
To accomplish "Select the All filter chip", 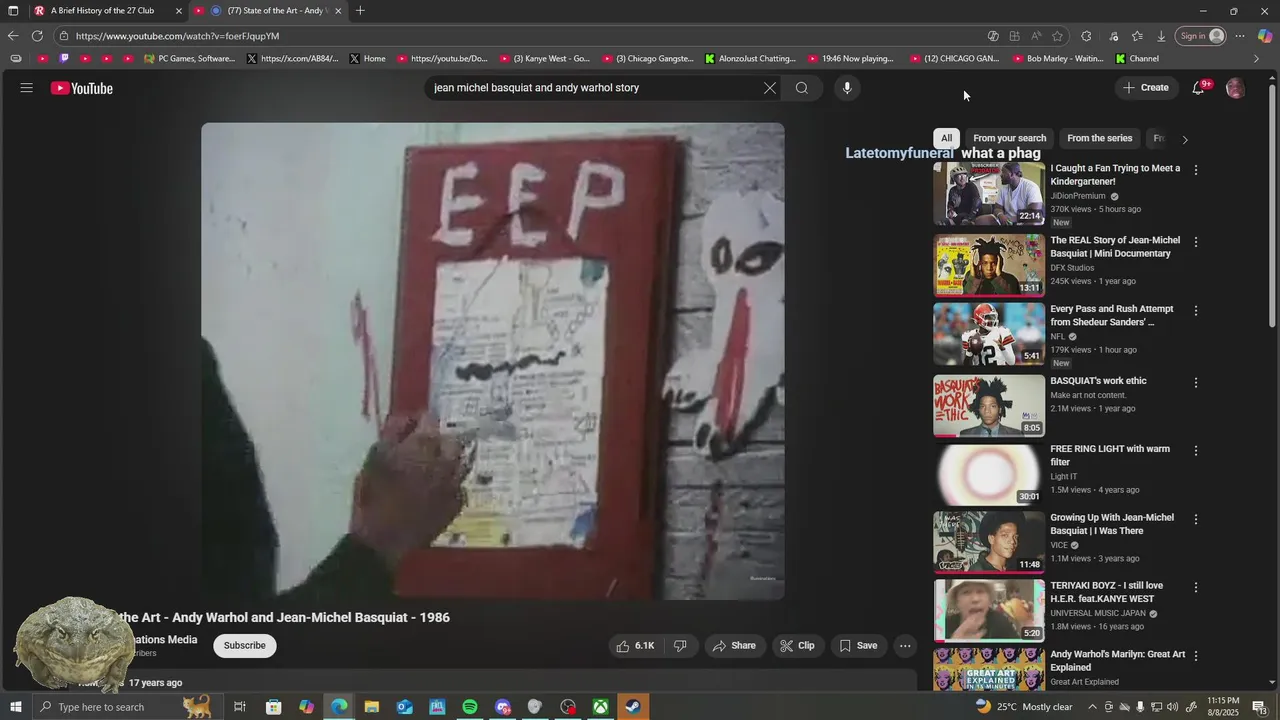I will pyautogui.click(x=946, y=138).
